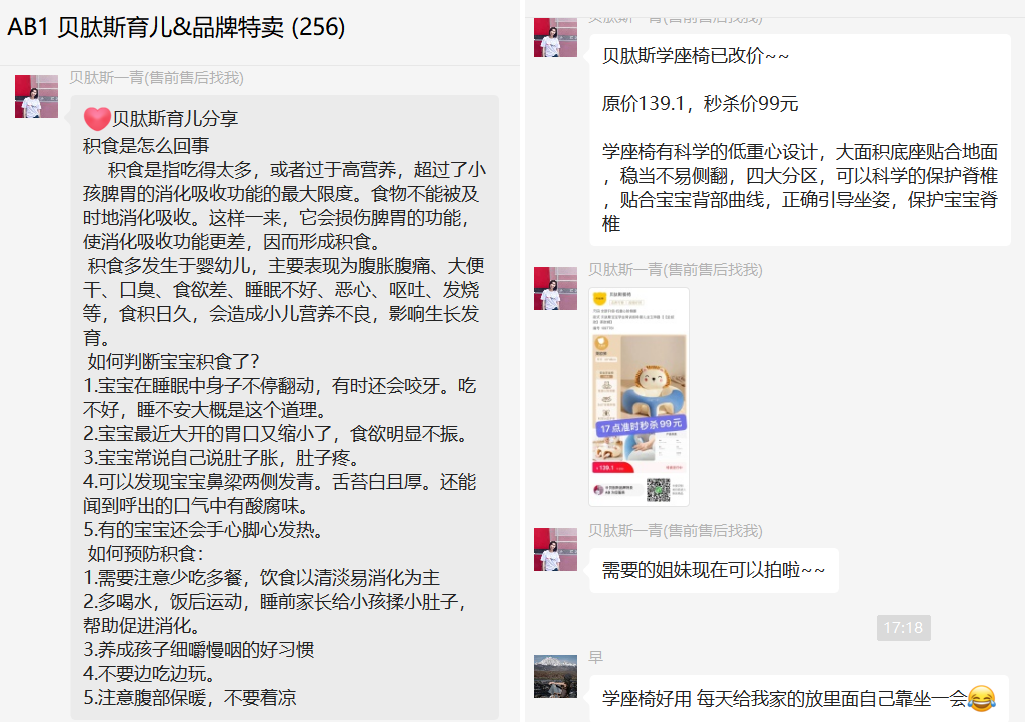The image size is (1025, 722).
Task: Click the QR code in the product poster
Action: coord(658,489)
